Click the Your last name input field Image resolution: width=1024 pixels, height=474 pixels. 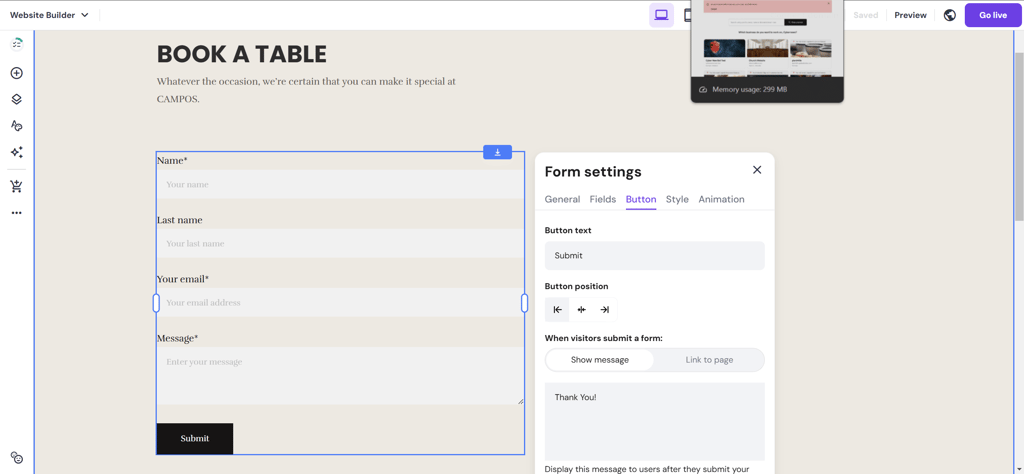340,244
